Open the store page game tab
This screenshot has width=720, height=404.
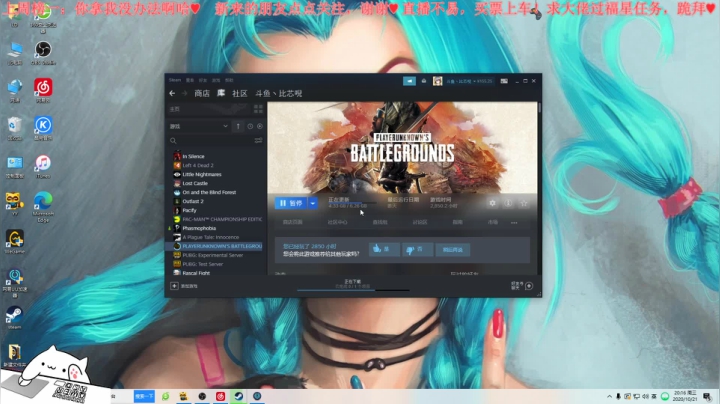click(292, 222)
